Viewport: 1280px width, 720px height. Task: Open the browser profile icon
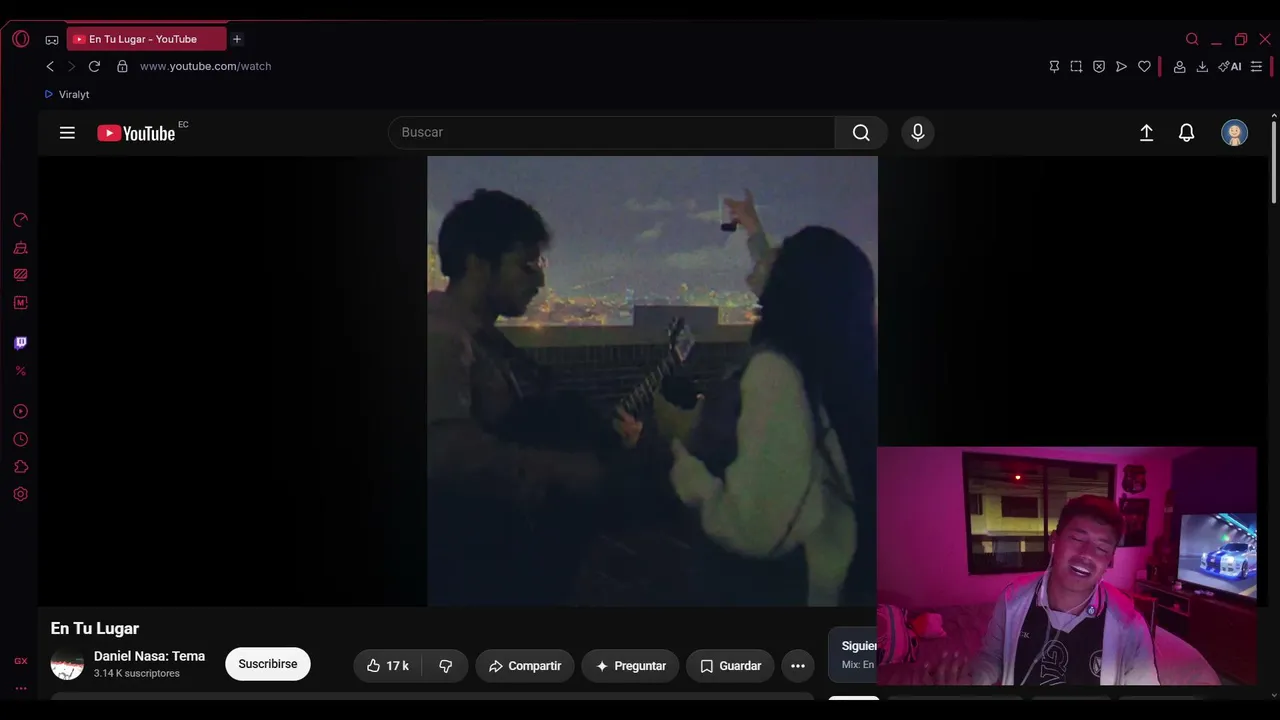[x=1180, y=66]
